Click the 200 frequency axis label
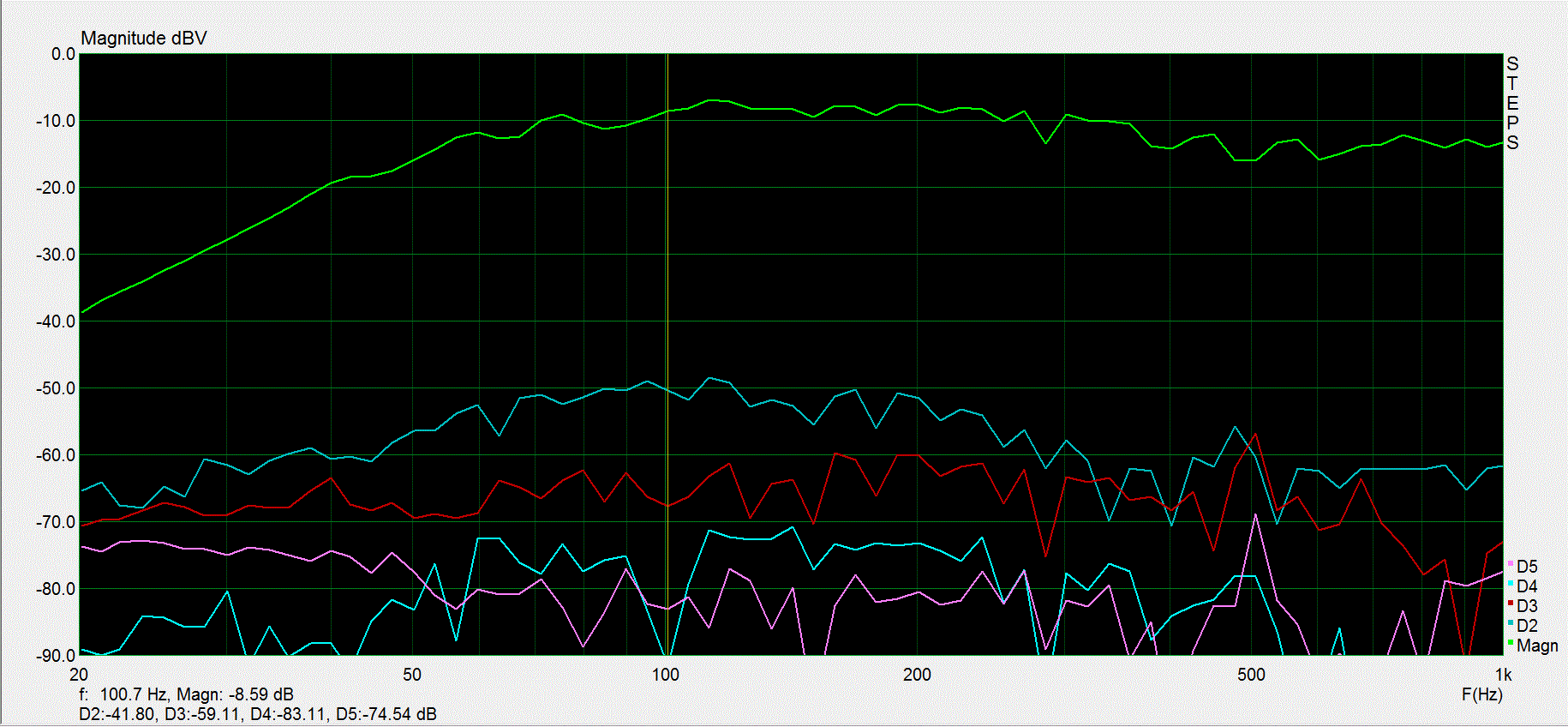Screen dimensions: 1568x727 click(917, 675)
